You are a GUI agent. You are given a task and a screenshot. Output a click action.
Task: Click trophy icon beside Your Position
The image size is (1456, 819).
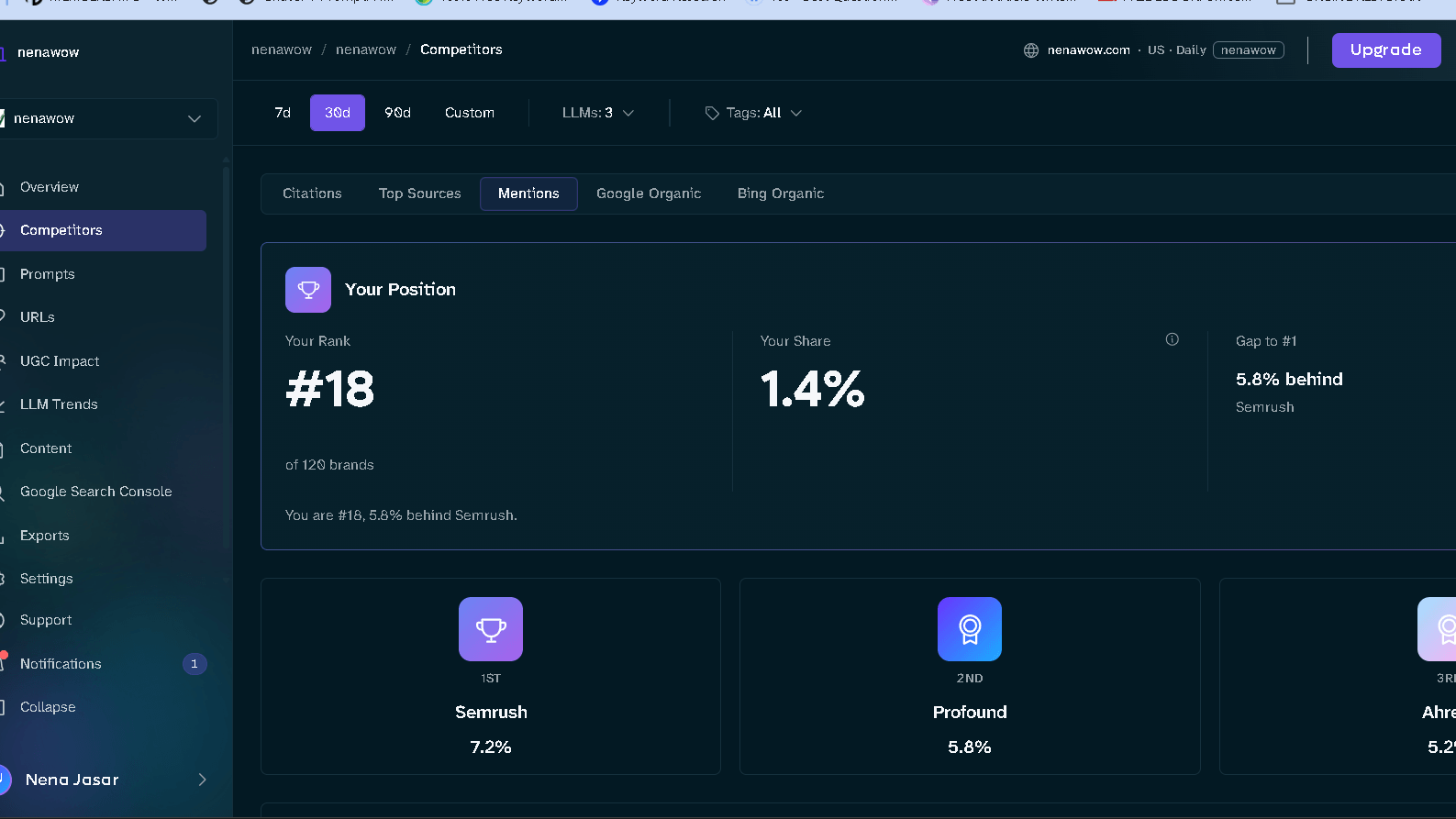308,290
